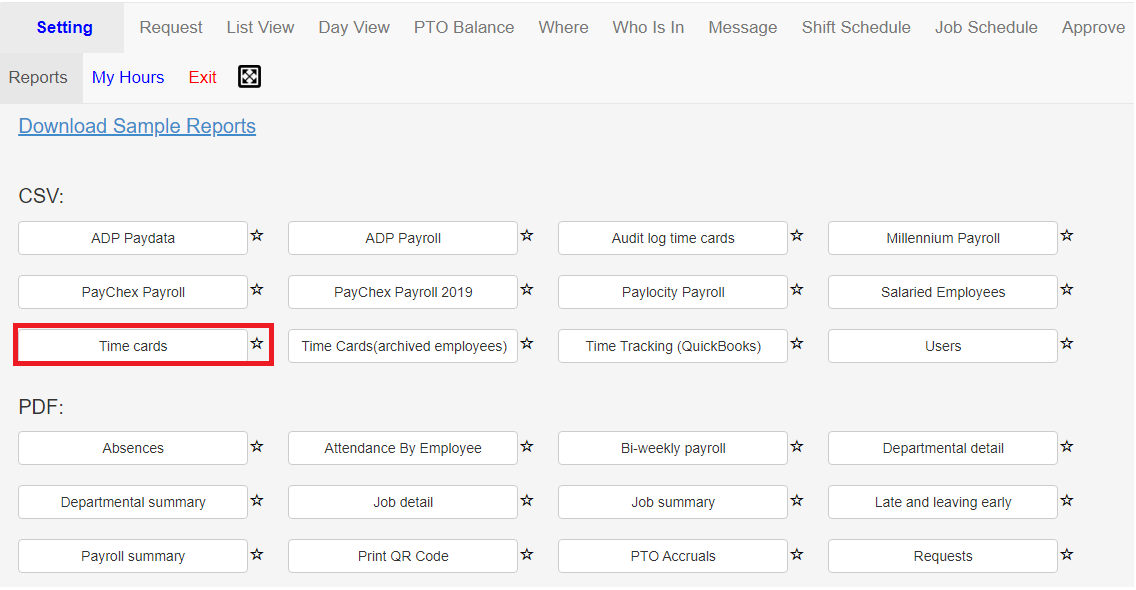This screenshot has height=590, width=1136.
Task: Star the Time Tracking (QuickBooks) report
Action: pos(797,344)
